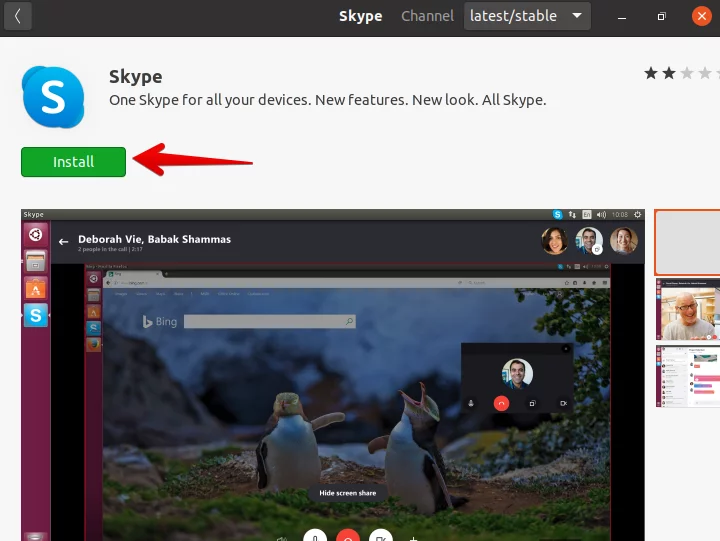This screenshot has width=720, height=541.
Task: Click the 'Channel' label in the header
Action: (x=427, y=16)
